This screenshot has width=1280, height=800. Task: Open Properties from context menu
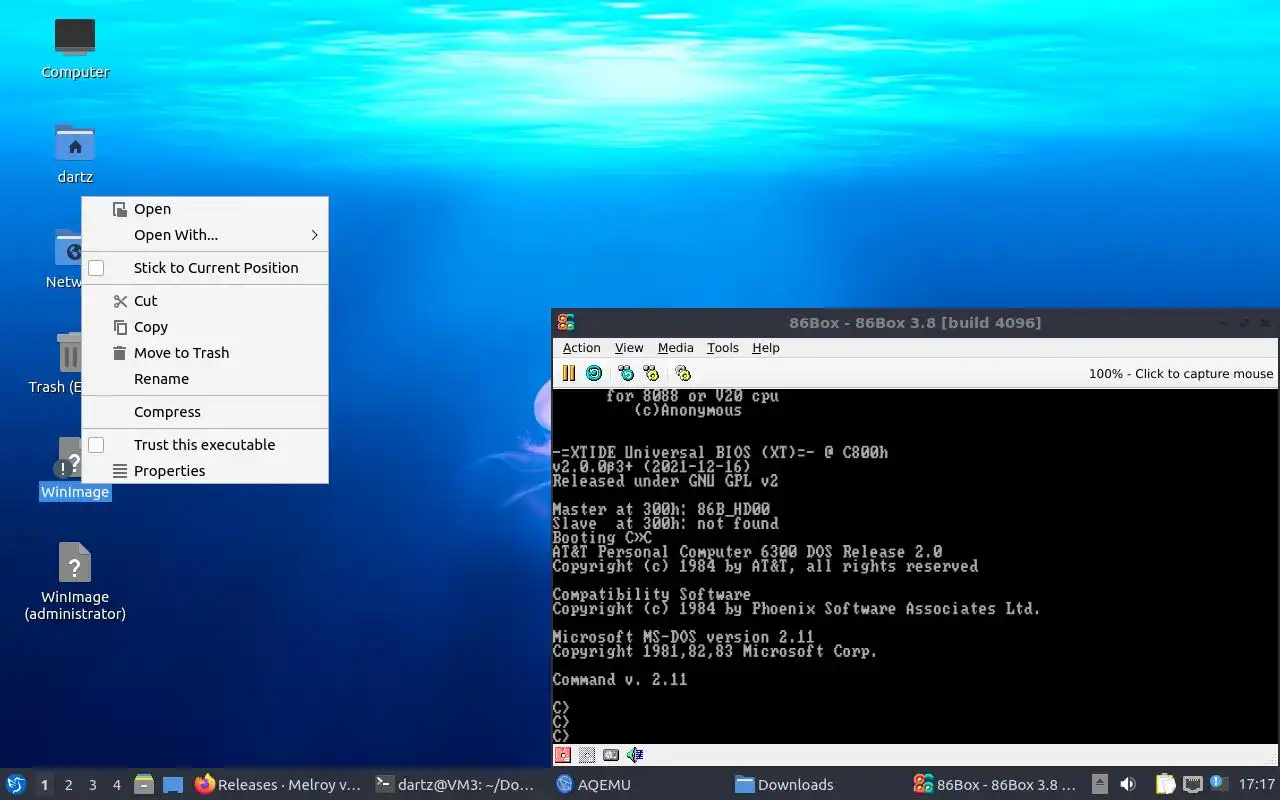pos(205,471)
